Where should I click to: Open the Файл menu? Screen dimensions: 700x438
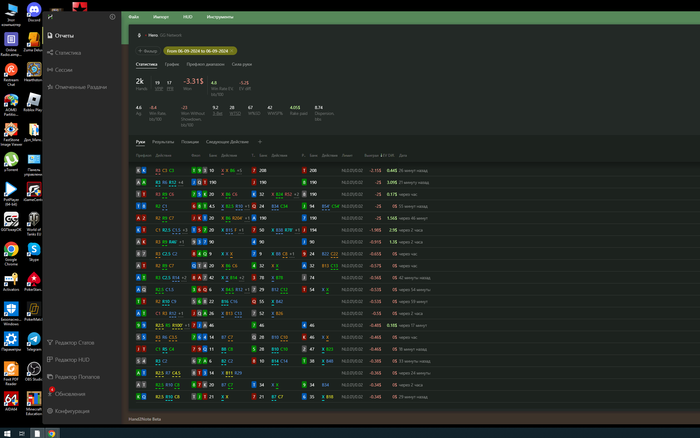point(134,17)
